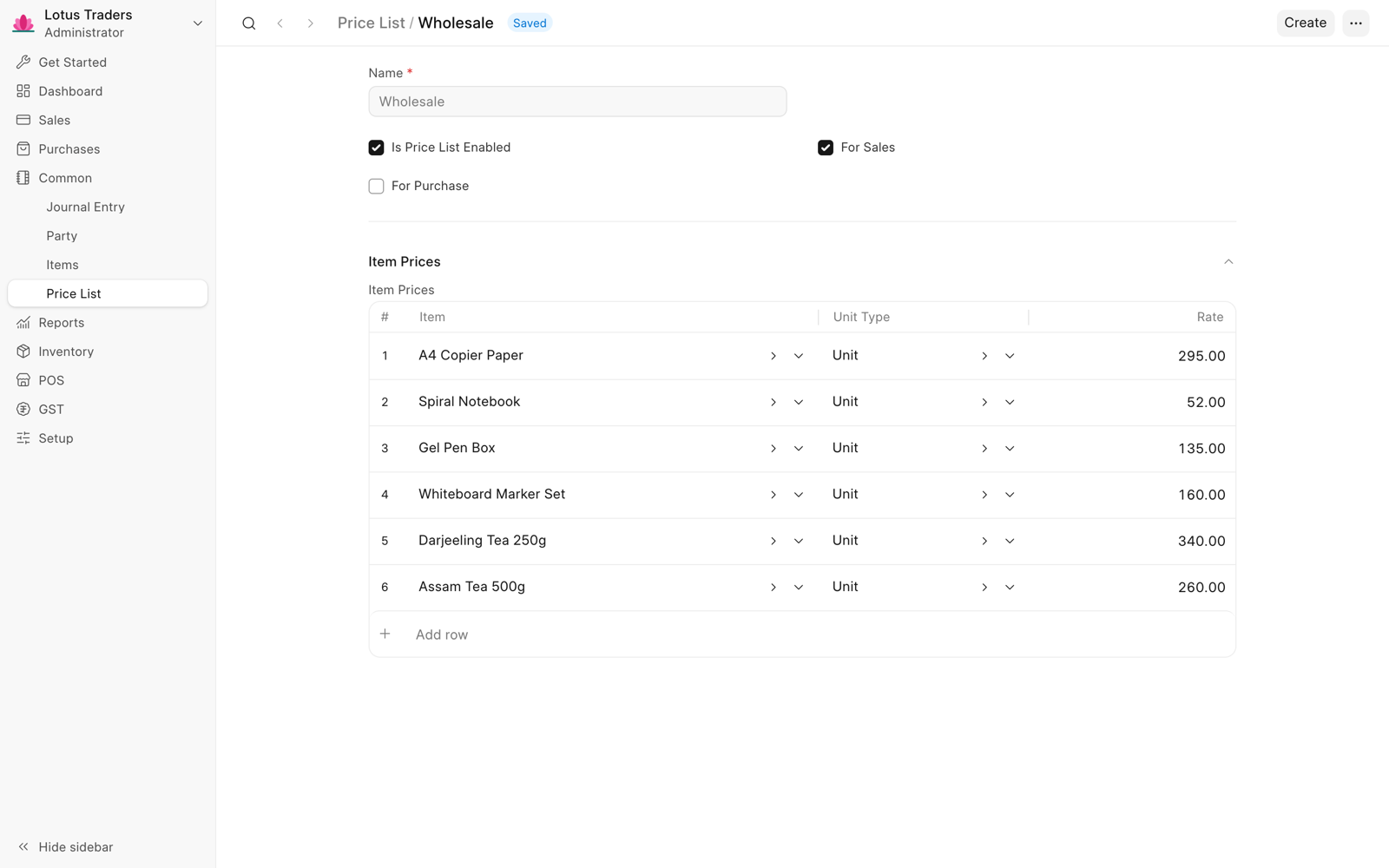The height and width of the screenshot is (868, 1389).
Task: Click the back navigation arrow
Action: [280, 23]
